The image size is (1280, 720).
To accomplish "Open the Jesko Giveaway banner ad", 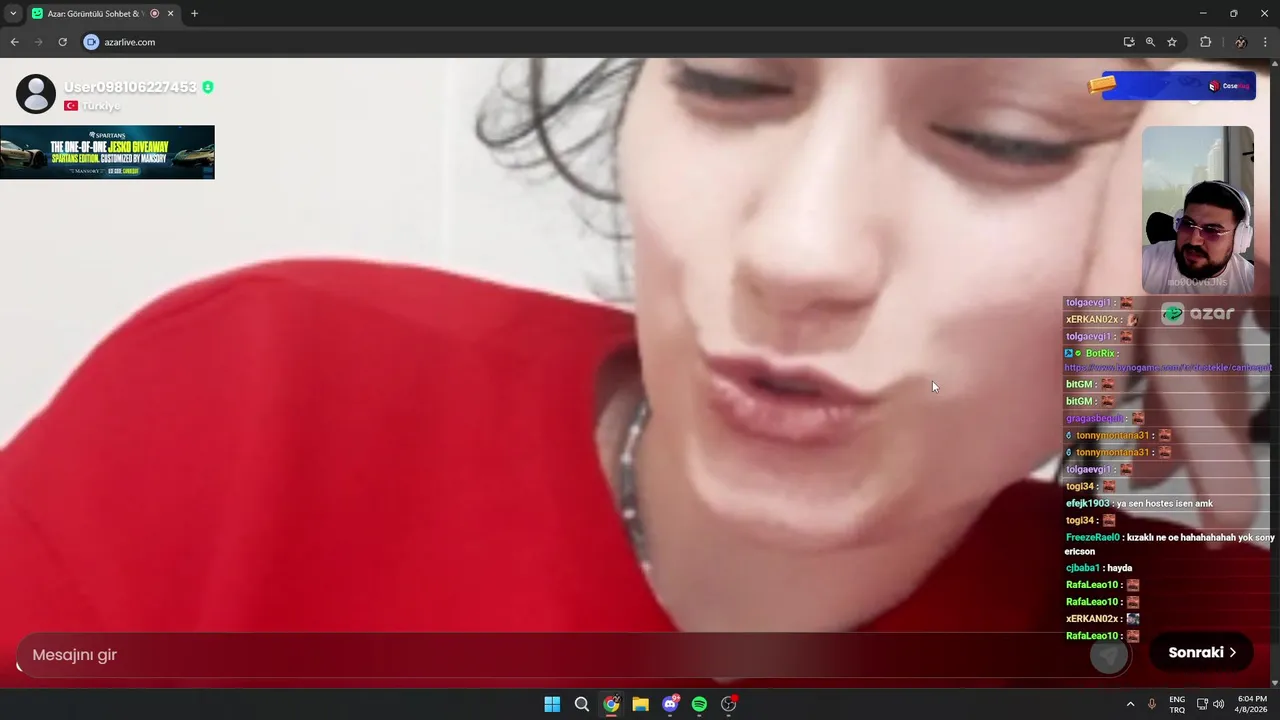I will (107, 152).
